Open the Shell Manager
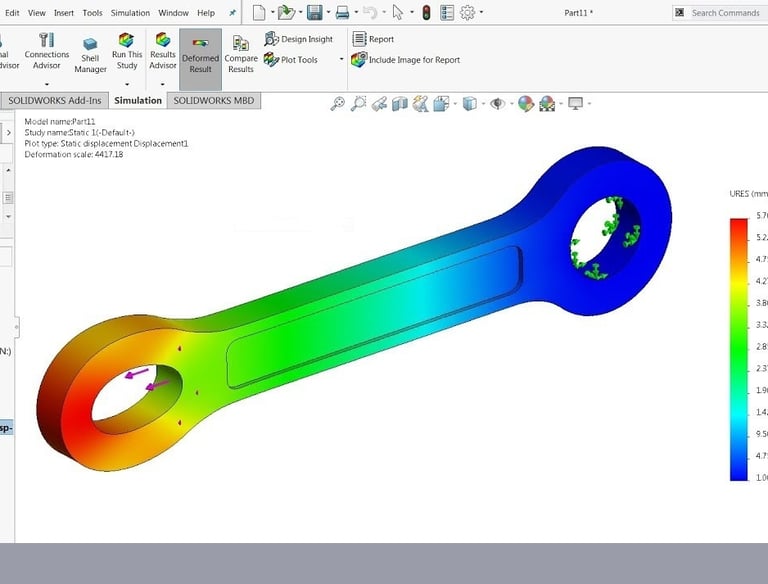 coord(90,55)
